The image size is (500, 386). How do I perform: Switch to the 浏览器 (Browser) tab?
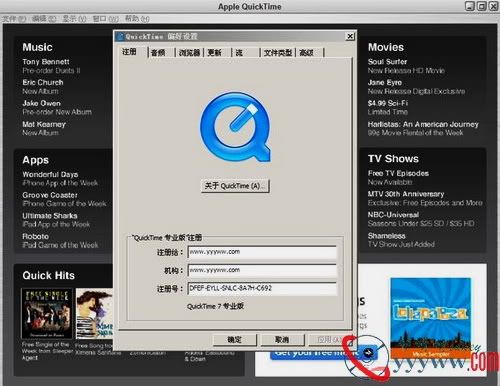pos(189,53)
